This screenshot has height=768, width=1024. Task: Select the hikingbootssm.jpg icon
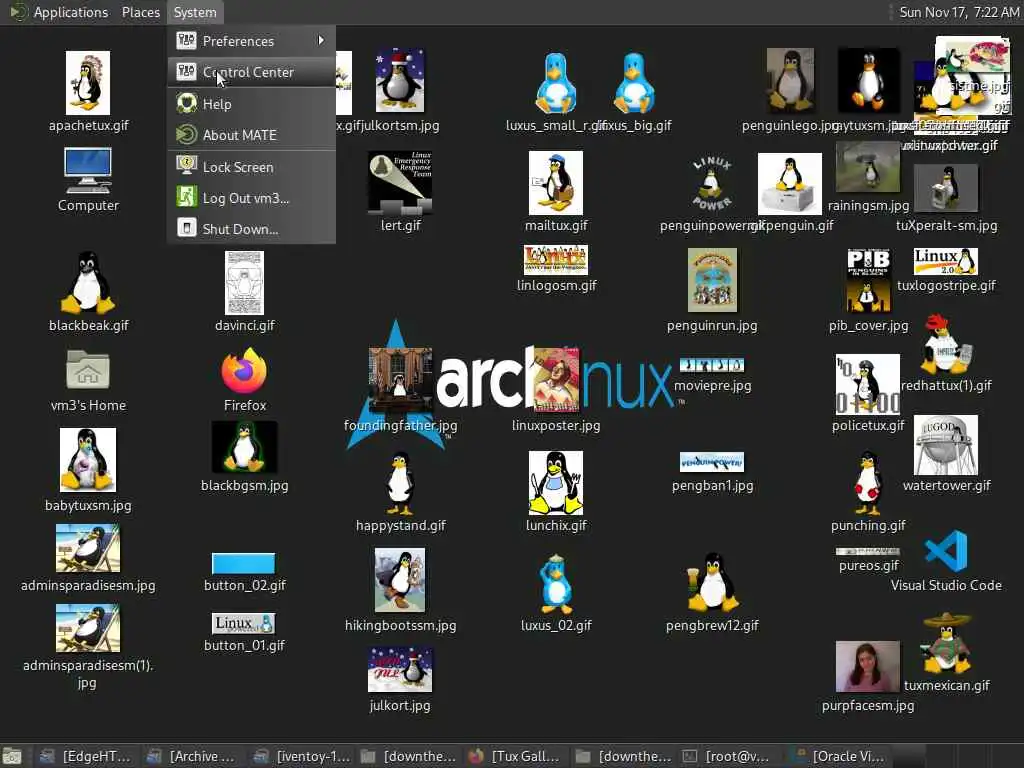[x=400, y=581]
